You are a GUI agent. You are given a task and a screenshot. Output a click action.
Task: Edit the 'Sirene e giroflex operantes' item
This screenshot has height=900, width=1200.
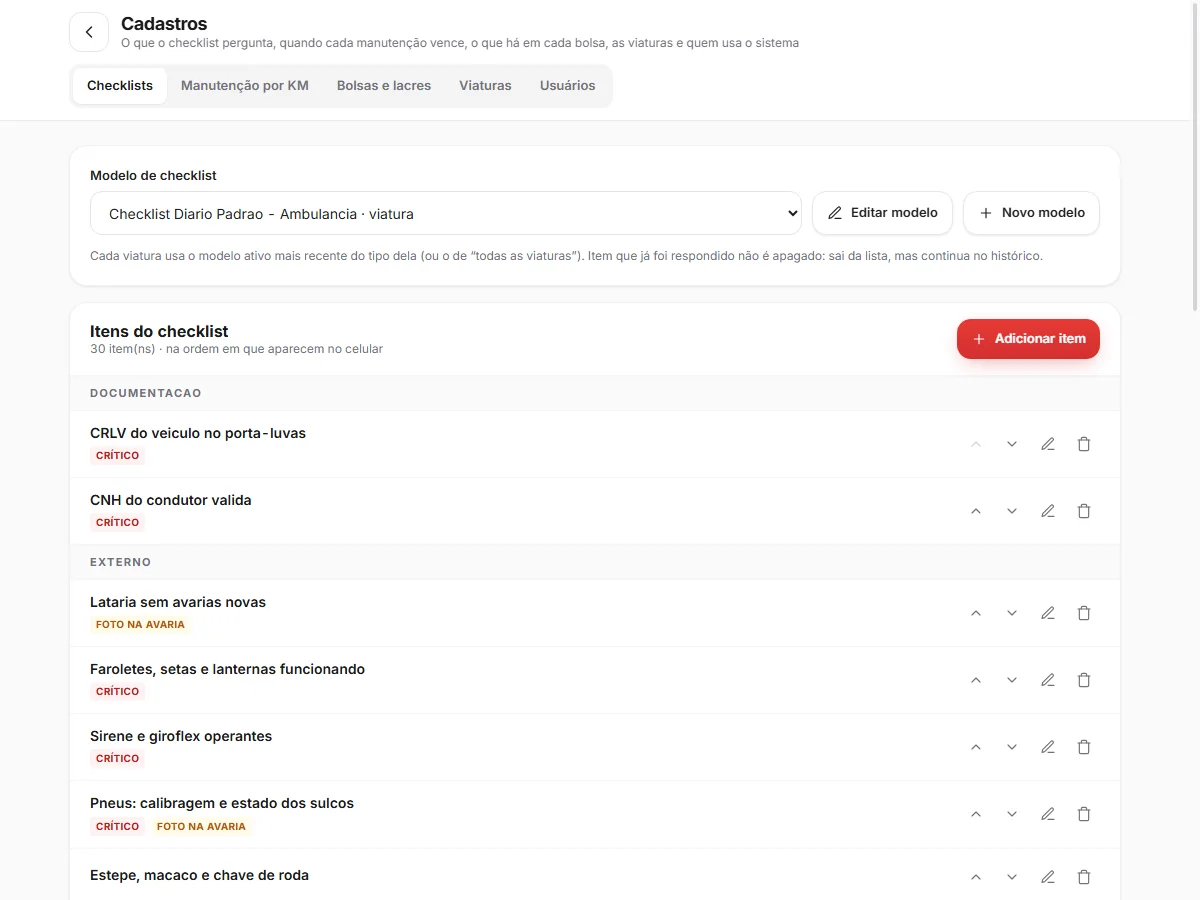coord(1048,747)
